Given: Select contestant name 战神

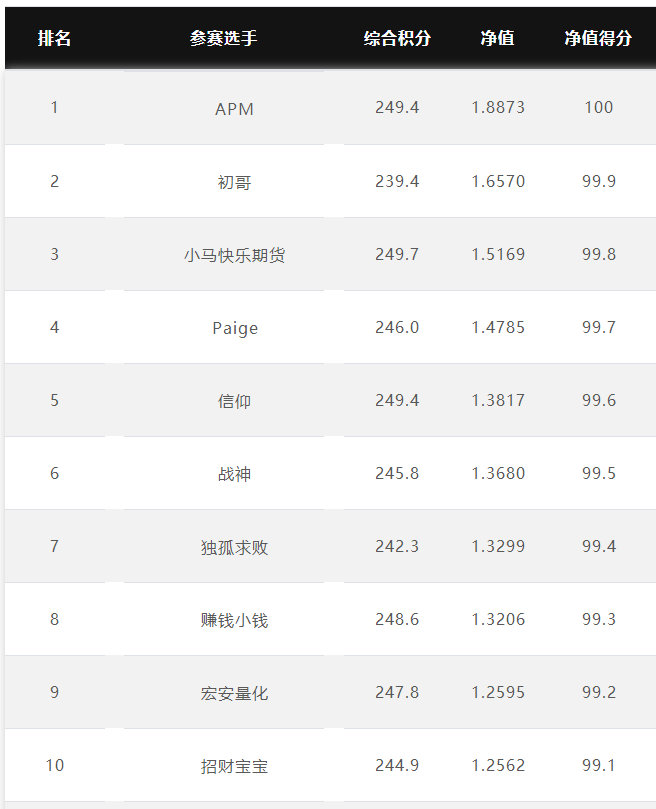Looking at the screenshot, I should [234, 474].
